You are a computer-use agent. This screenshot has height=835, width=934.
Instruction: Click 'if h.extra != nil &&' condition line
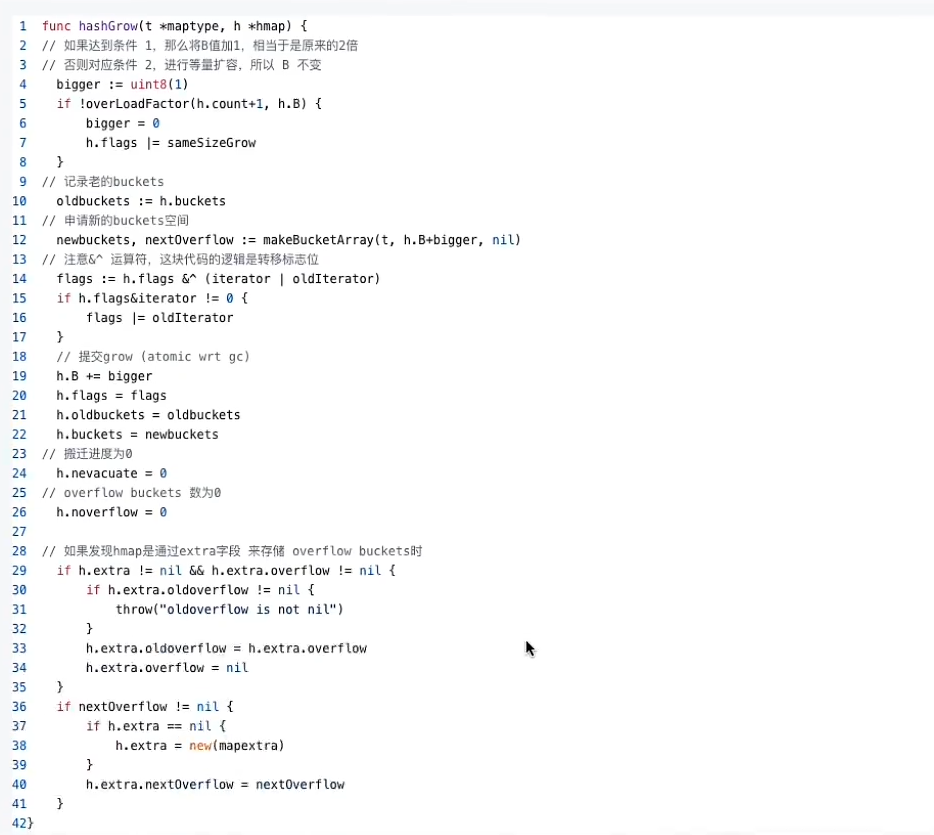[226, 571]
